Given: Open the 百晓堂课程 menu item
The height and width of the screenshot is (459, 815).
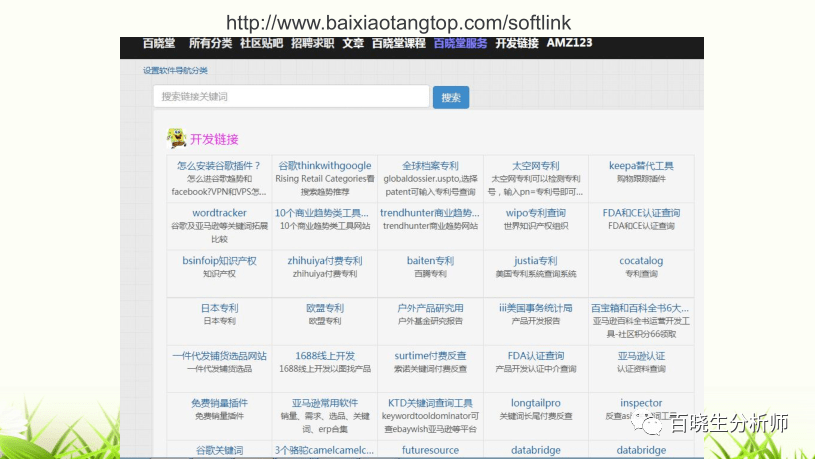Looking at the screenshot, I should [x=399, y=43].
